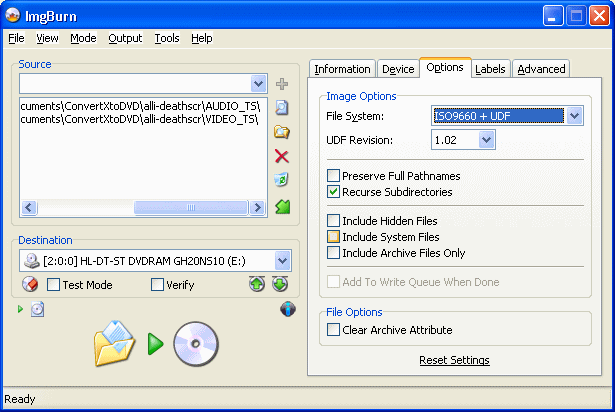
Task: Check Include Archive Files Only
Action: tap(333, 252)
